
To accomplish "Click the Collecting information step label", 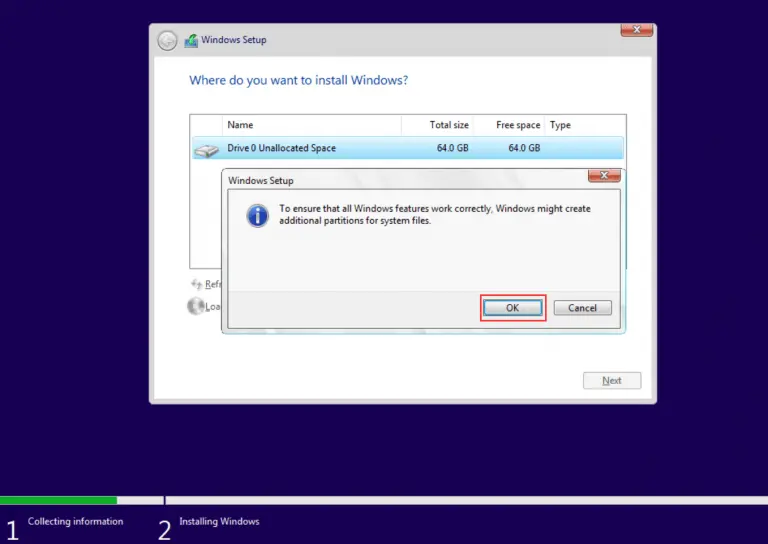I will pos(75,521).
